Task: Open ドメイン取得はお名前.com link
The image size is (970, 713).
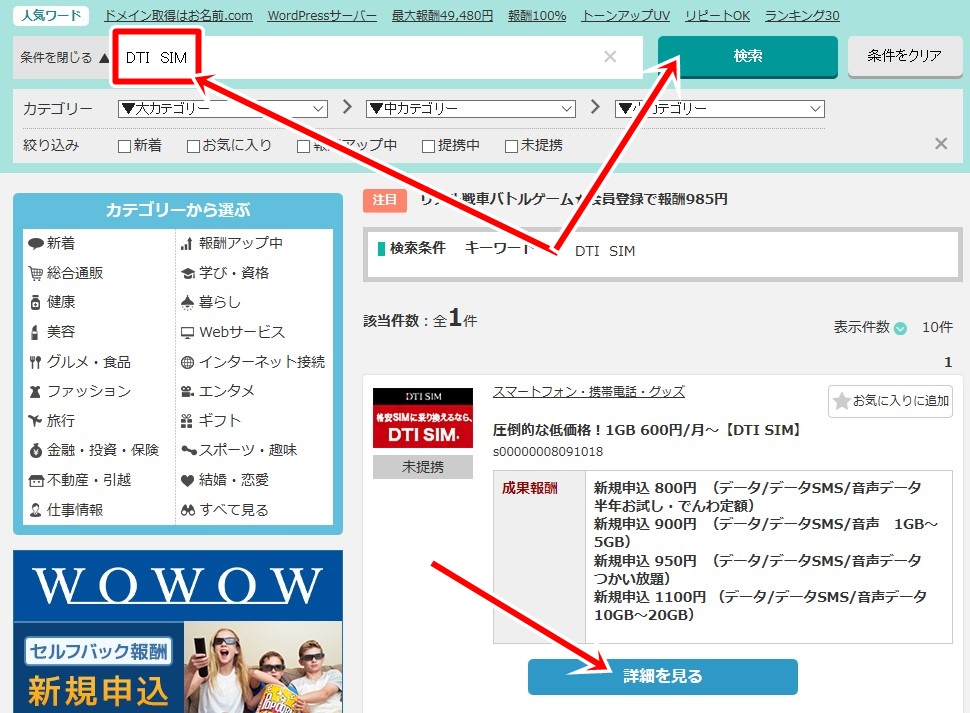Action: [178, 15]
